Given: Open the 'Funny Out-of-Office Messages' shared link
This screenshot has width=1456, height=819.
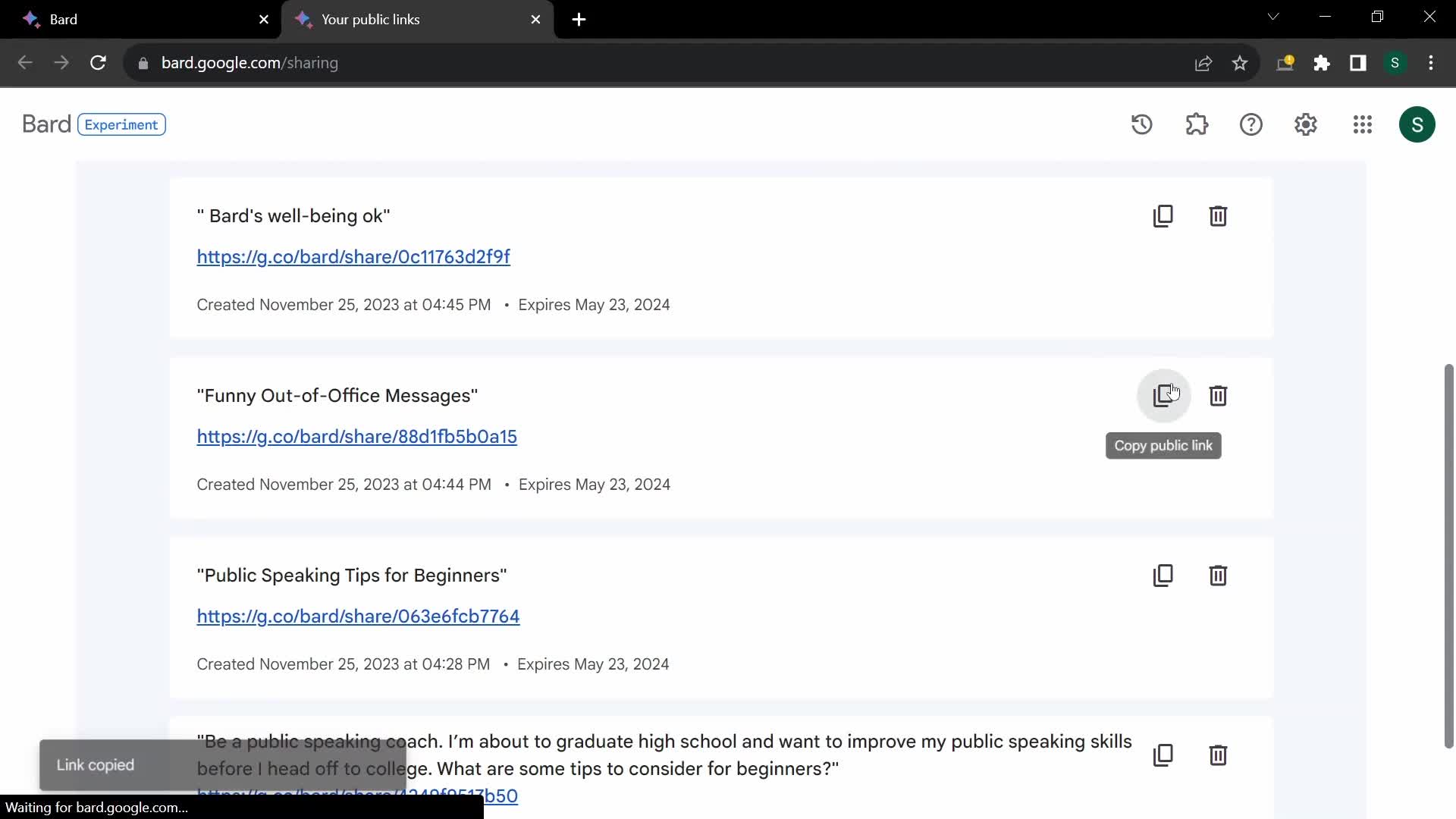Looking at the screenshot, I should [356, 436].
